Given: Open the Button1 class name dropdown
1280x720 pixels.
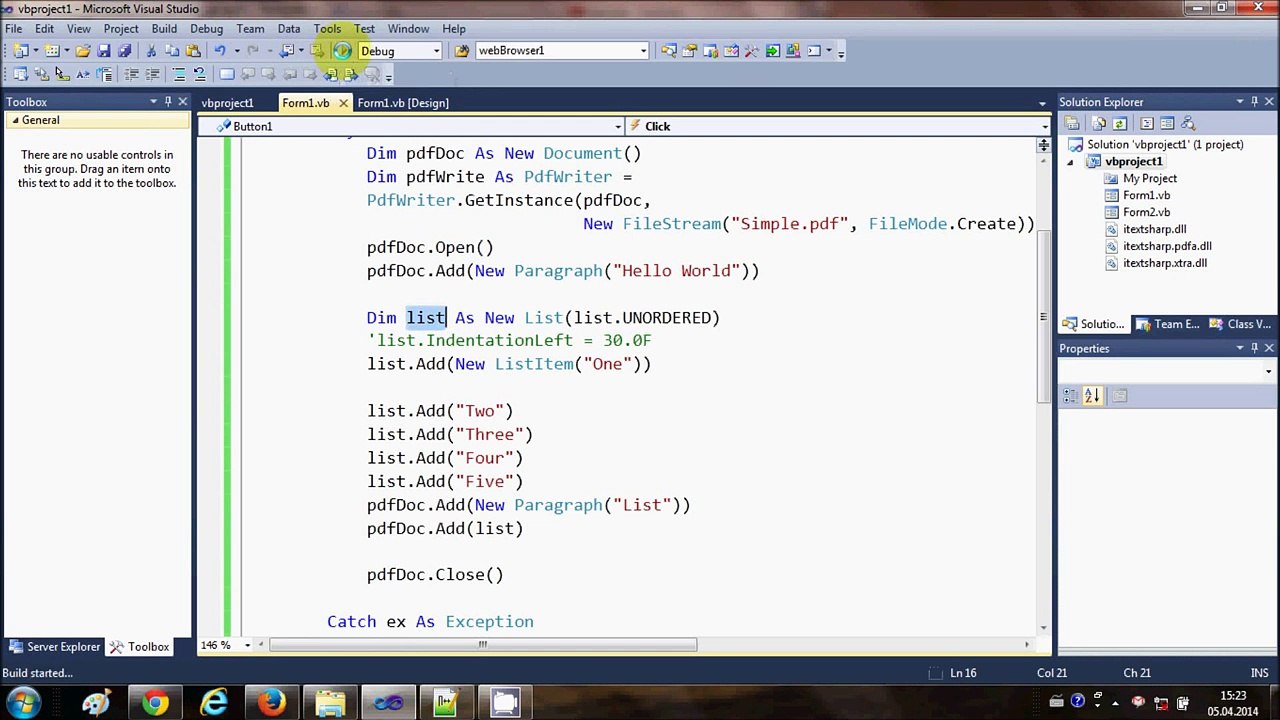Looking at the screenshot, I should tap(618, 126).
